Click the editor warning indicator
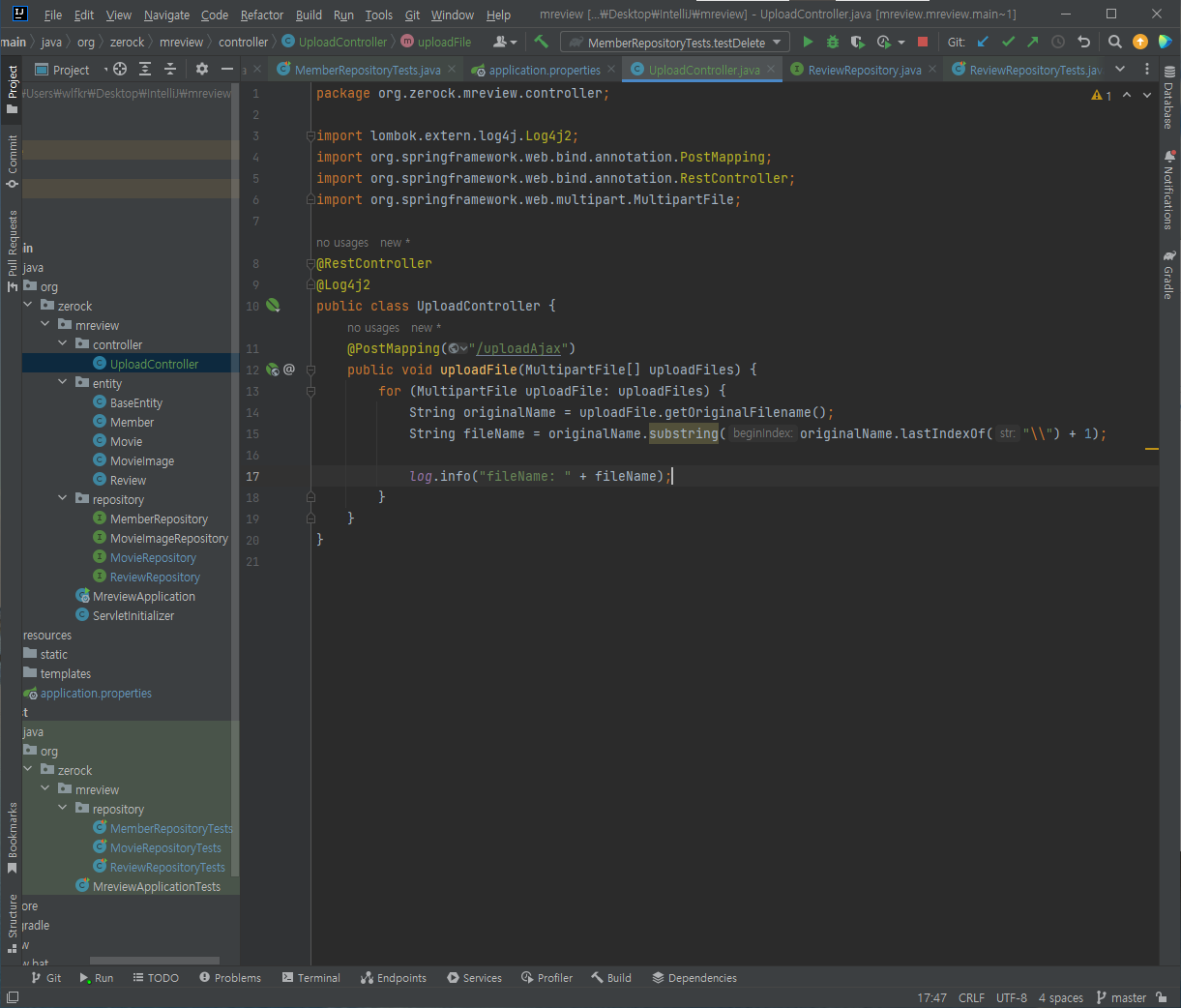 click(1102, 95)
